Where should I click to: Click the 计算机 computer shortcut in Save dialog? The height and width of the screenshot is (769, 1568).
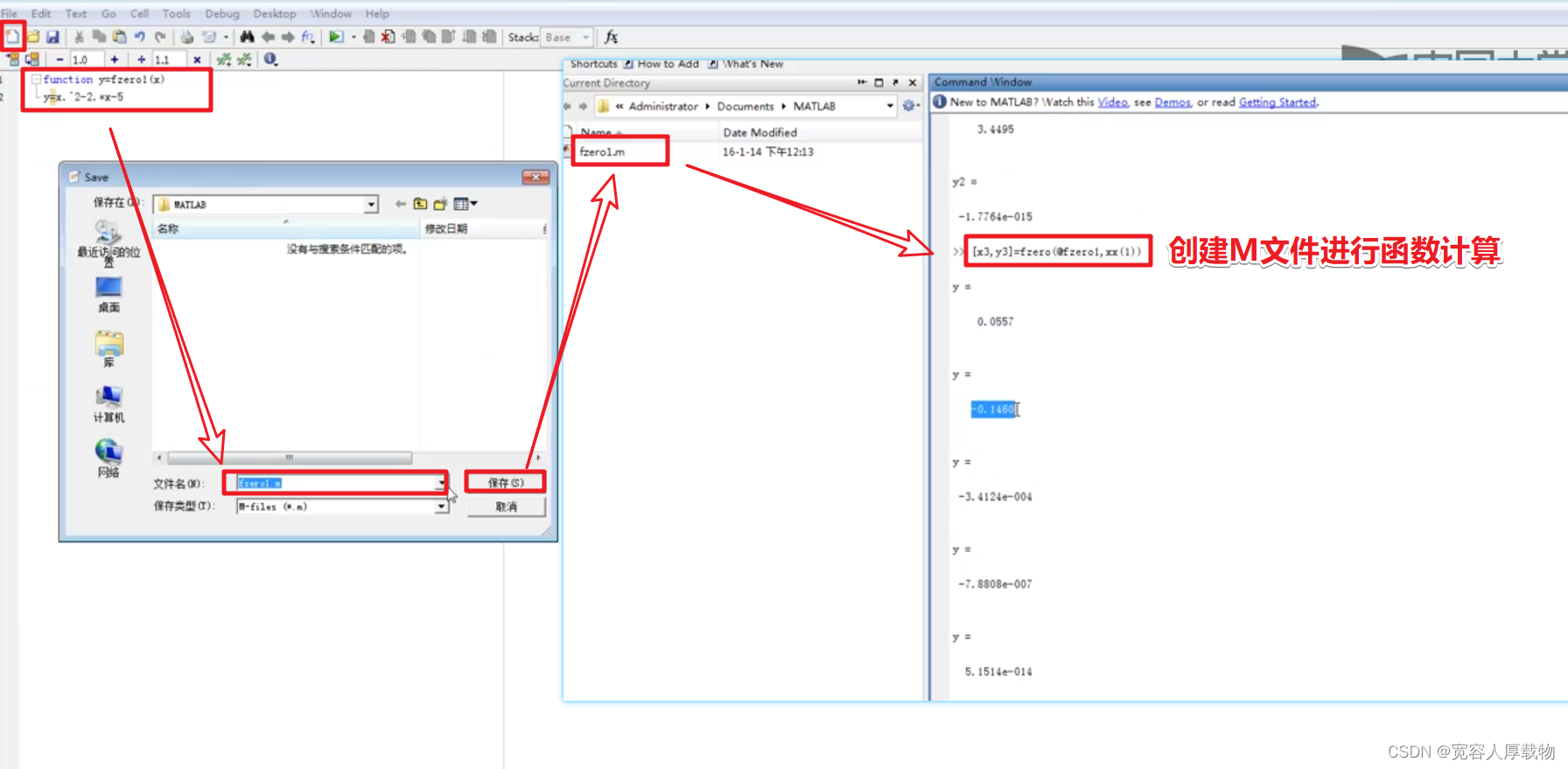coord(108,405)
